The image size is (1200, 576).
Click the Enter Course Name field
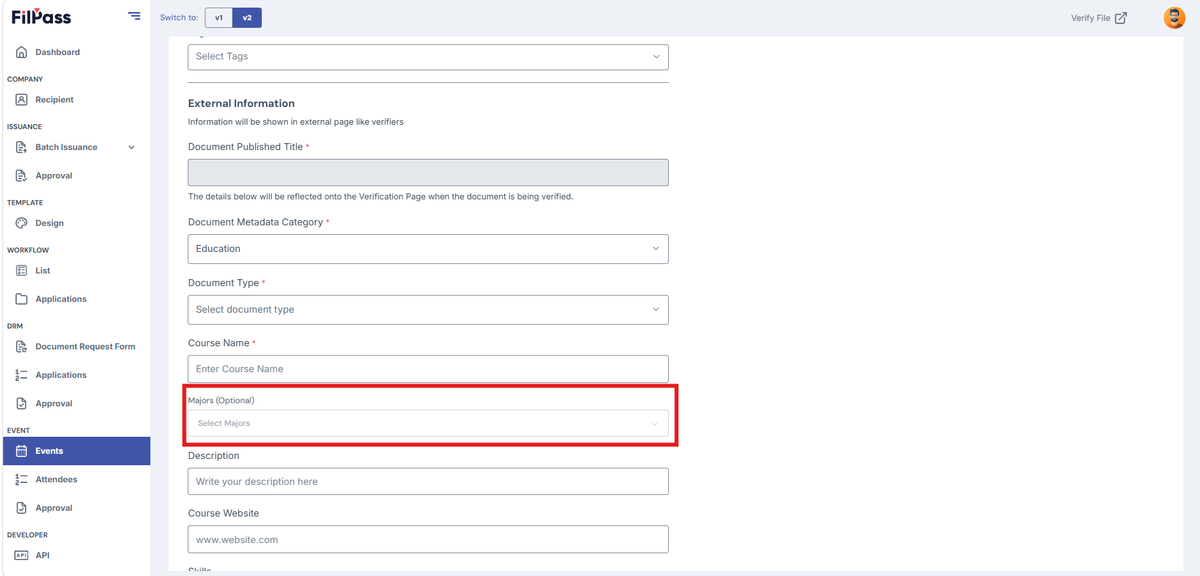[x=428, y=369]
